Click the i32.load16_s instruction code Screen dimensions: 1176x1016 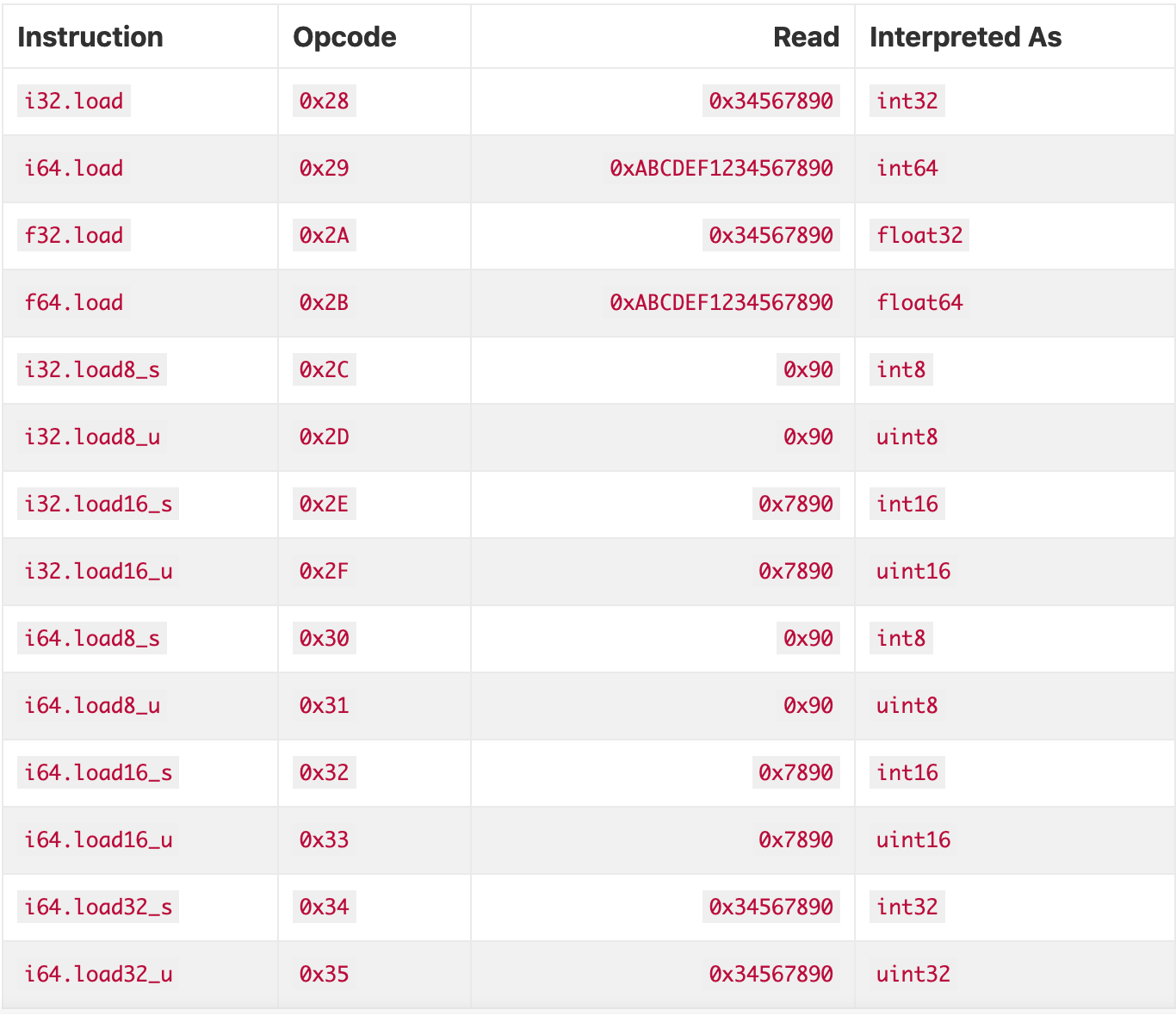[98, 504]
